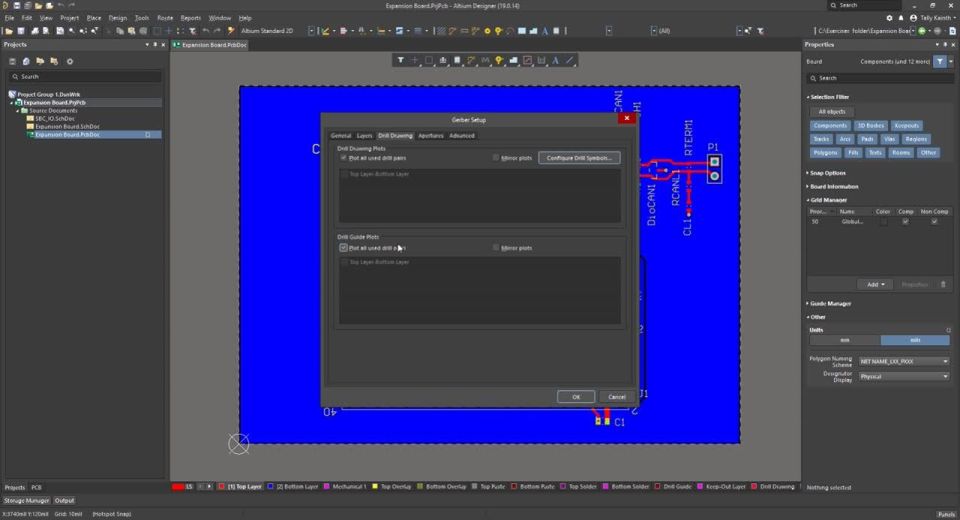The height and width of the screenshot is (520, 960).
Task: Click the cross-probe lightning icon in toolbar
Action: pyautogui.click(x=231, y=31)
